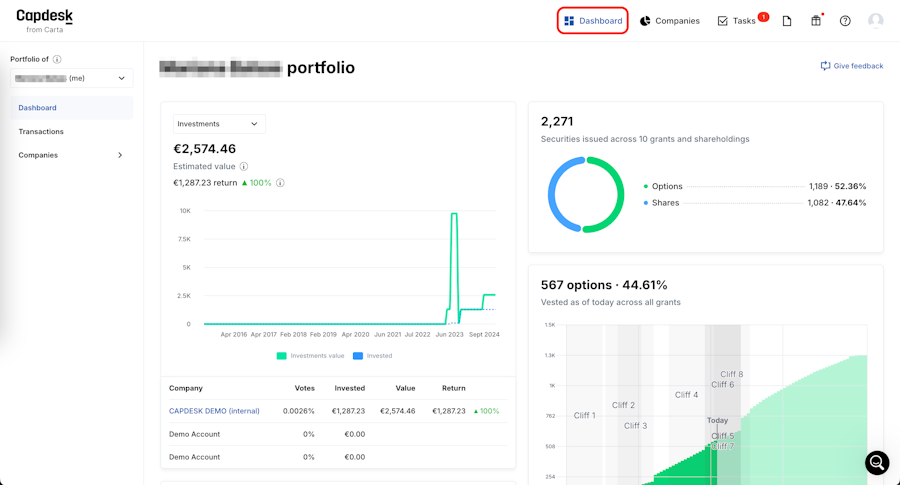The height and width of the screenshot is (485, 900).
Task: Open the CAPDESK DEMO (internal) company link
Action: 214,411
